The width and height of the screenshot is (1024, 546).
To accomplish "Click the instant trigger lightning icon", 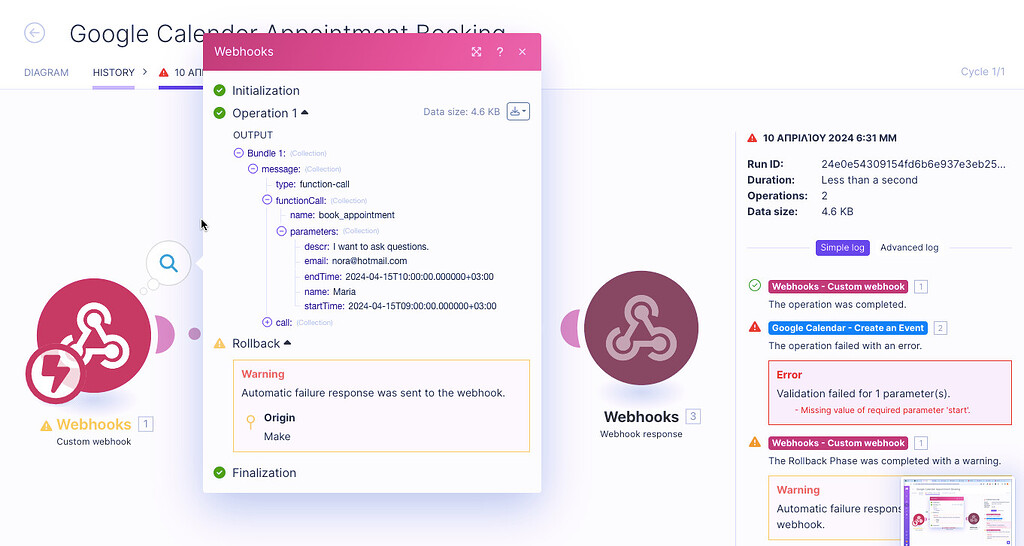I will (x=55, y=374).
